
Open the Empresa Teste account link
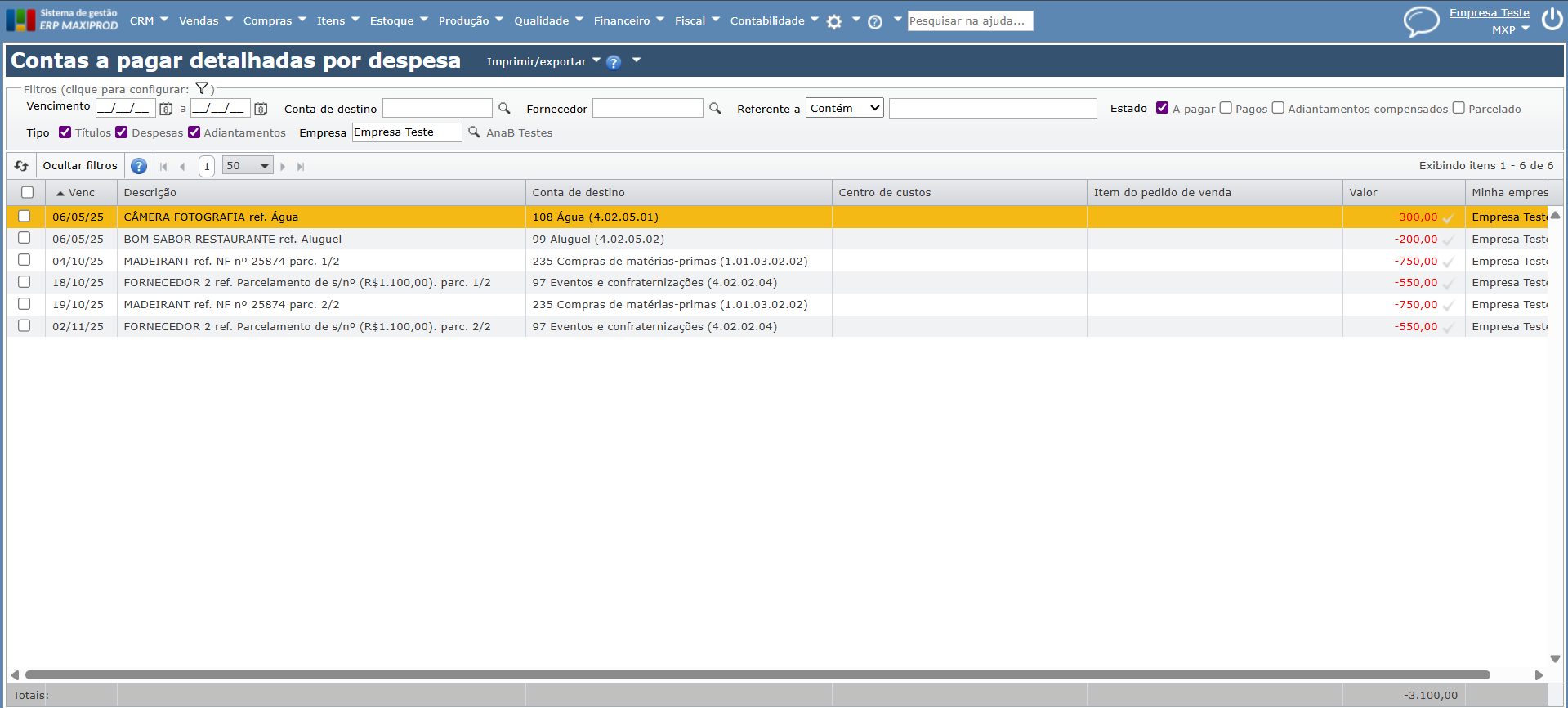1489,13
